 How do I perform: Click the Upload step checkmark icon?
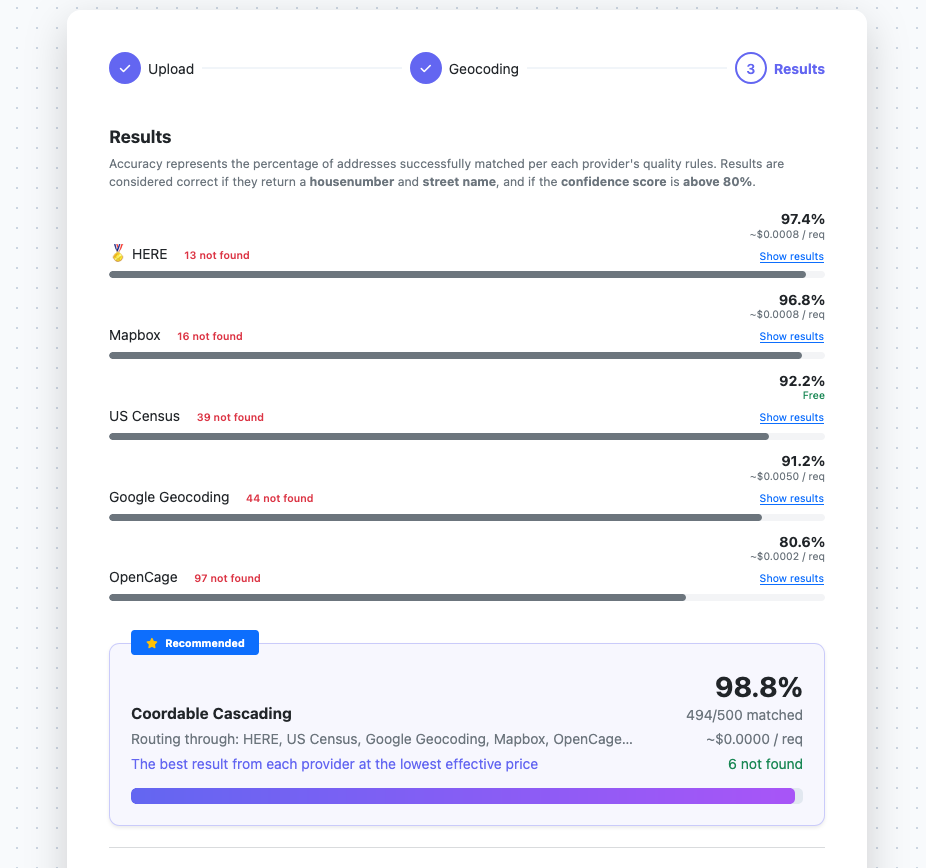click(124, 68)
